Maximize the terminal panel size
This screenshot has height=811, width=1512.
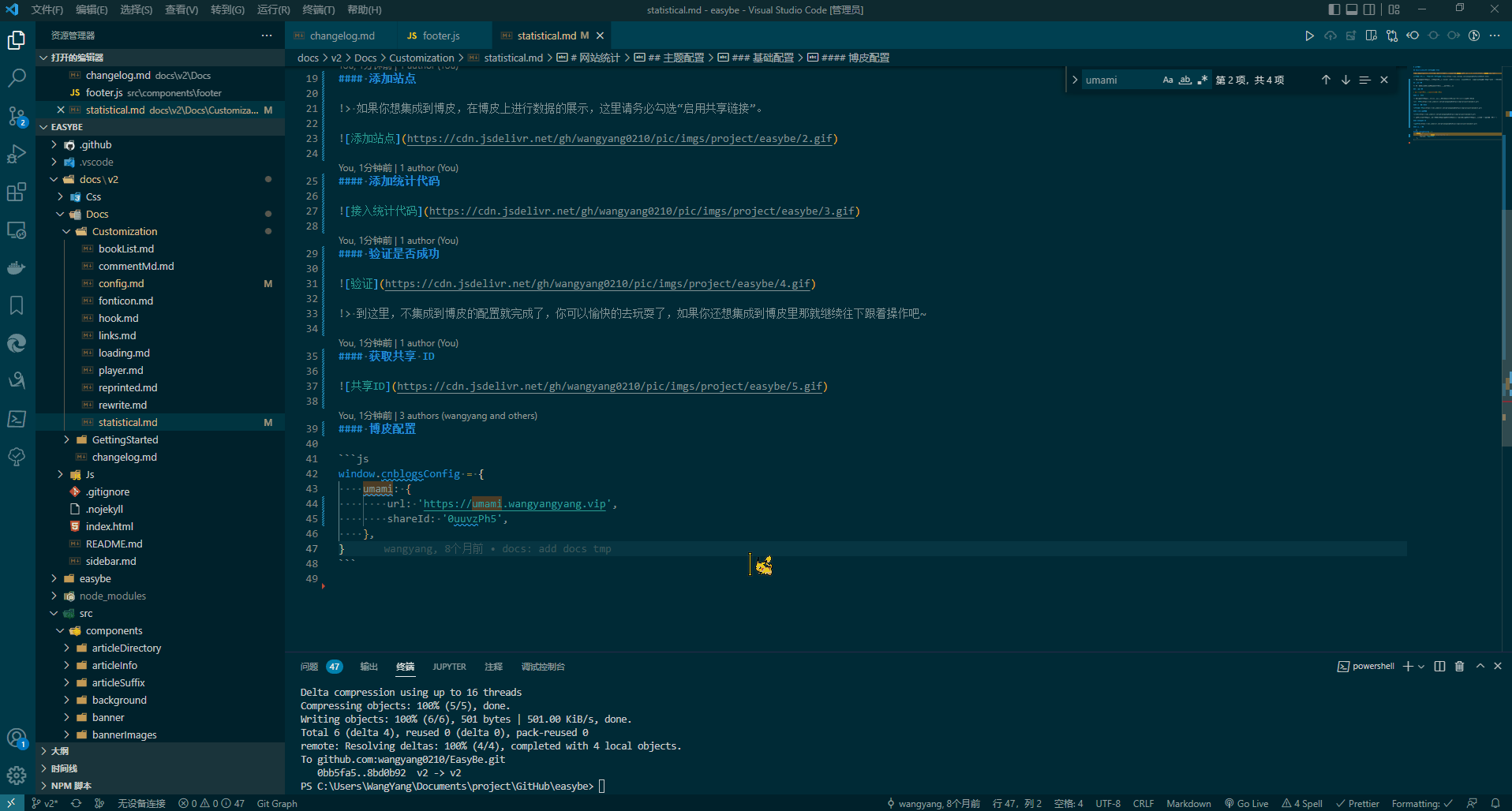1480,667
